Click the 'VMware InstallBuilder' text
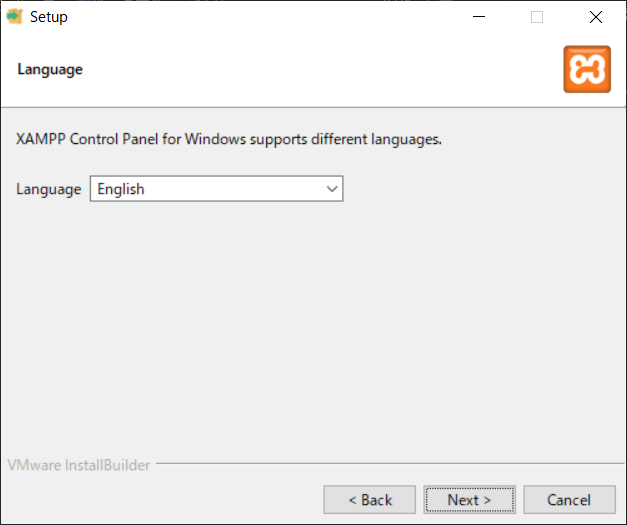The height and width of the screenshot is (525, 627). point(79,465)
